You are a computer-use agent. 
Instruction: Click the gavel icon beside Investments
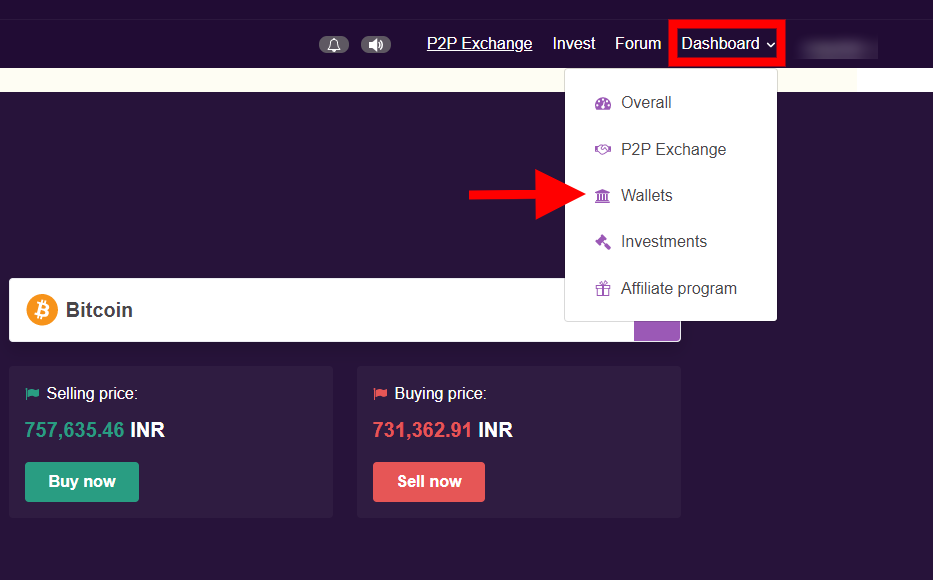click(603, 242)
